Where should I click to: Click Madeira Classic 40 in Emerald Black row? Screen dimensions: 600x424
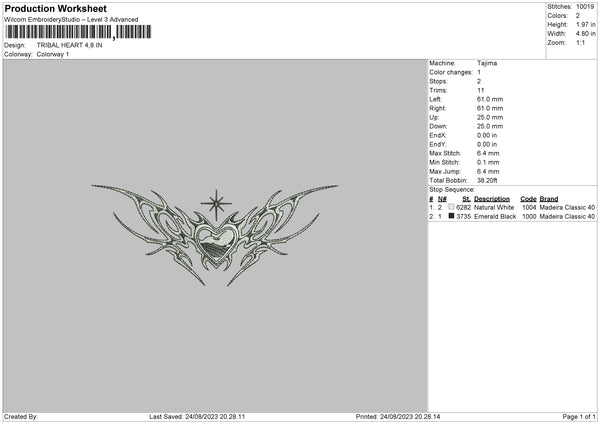(567, 217)
